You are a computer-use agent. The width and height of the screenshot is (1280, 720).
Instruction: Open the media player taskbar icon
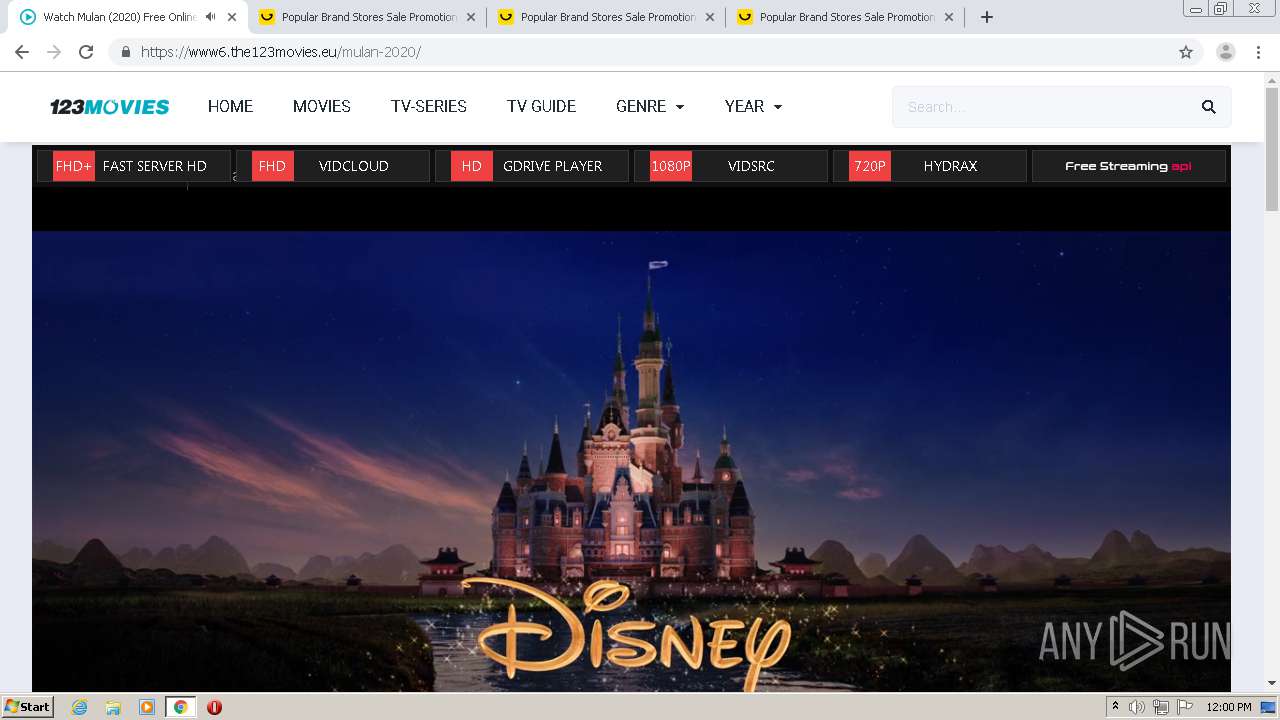tap(147, 707)
